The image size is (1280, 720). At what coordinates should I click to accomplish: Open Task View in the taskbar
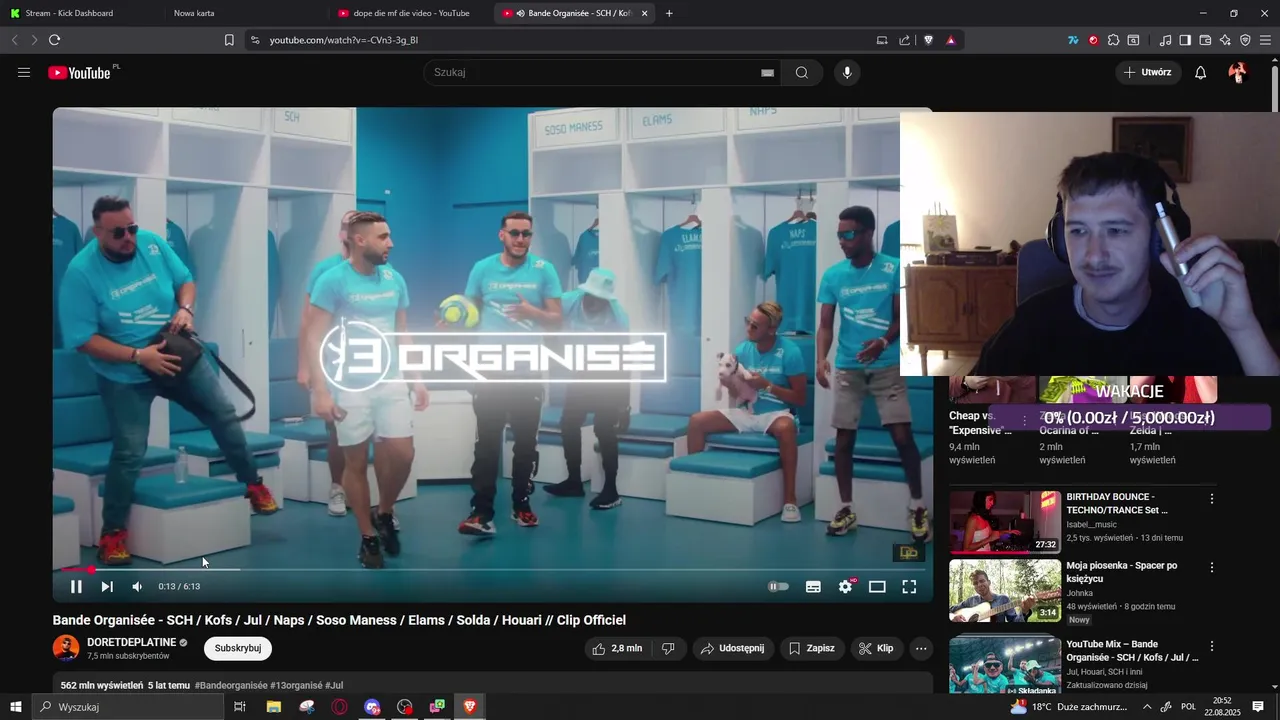[239, 707]
